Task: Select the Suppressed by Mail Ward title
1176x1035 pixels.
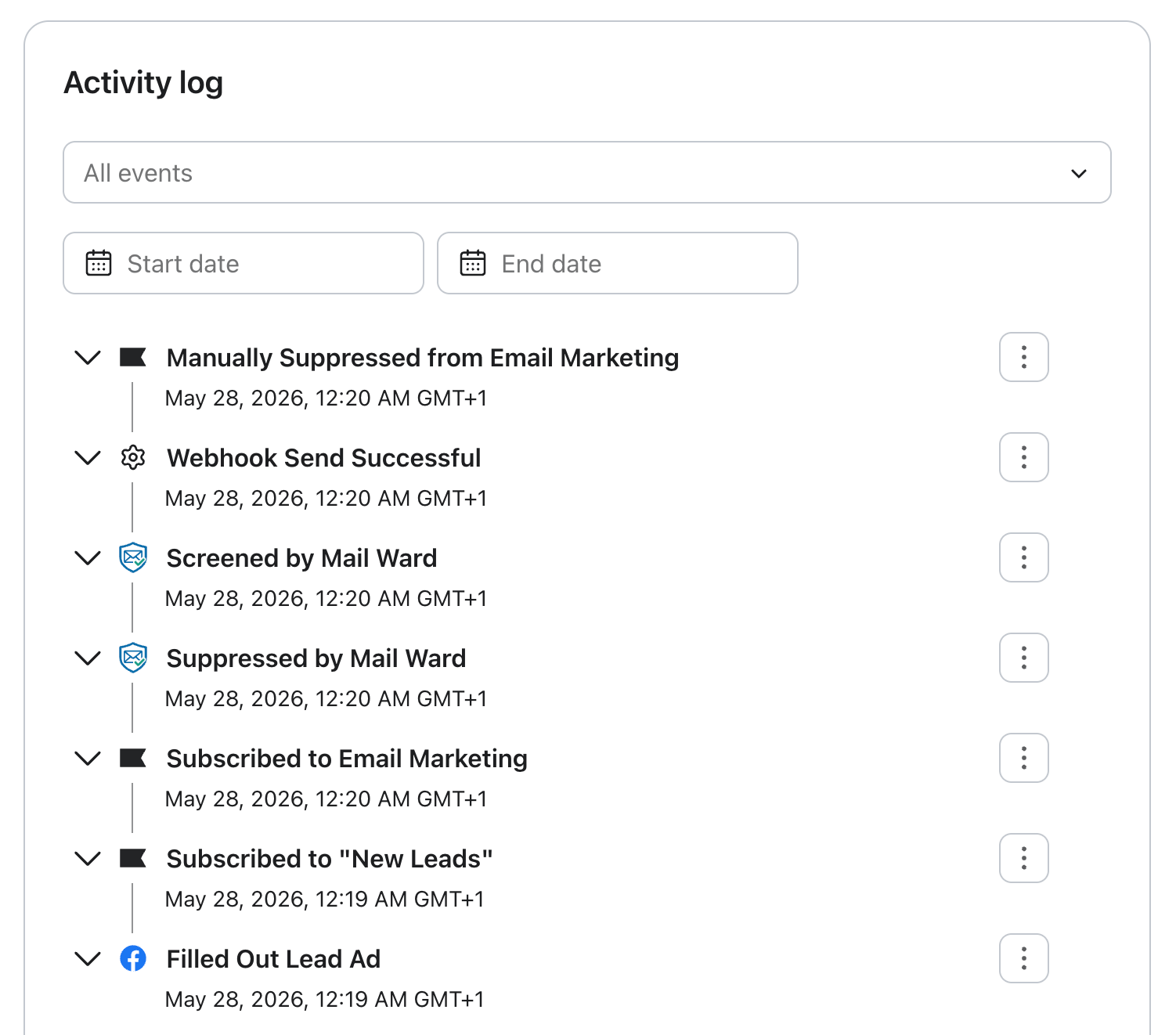Action: [x=316, y=658]
